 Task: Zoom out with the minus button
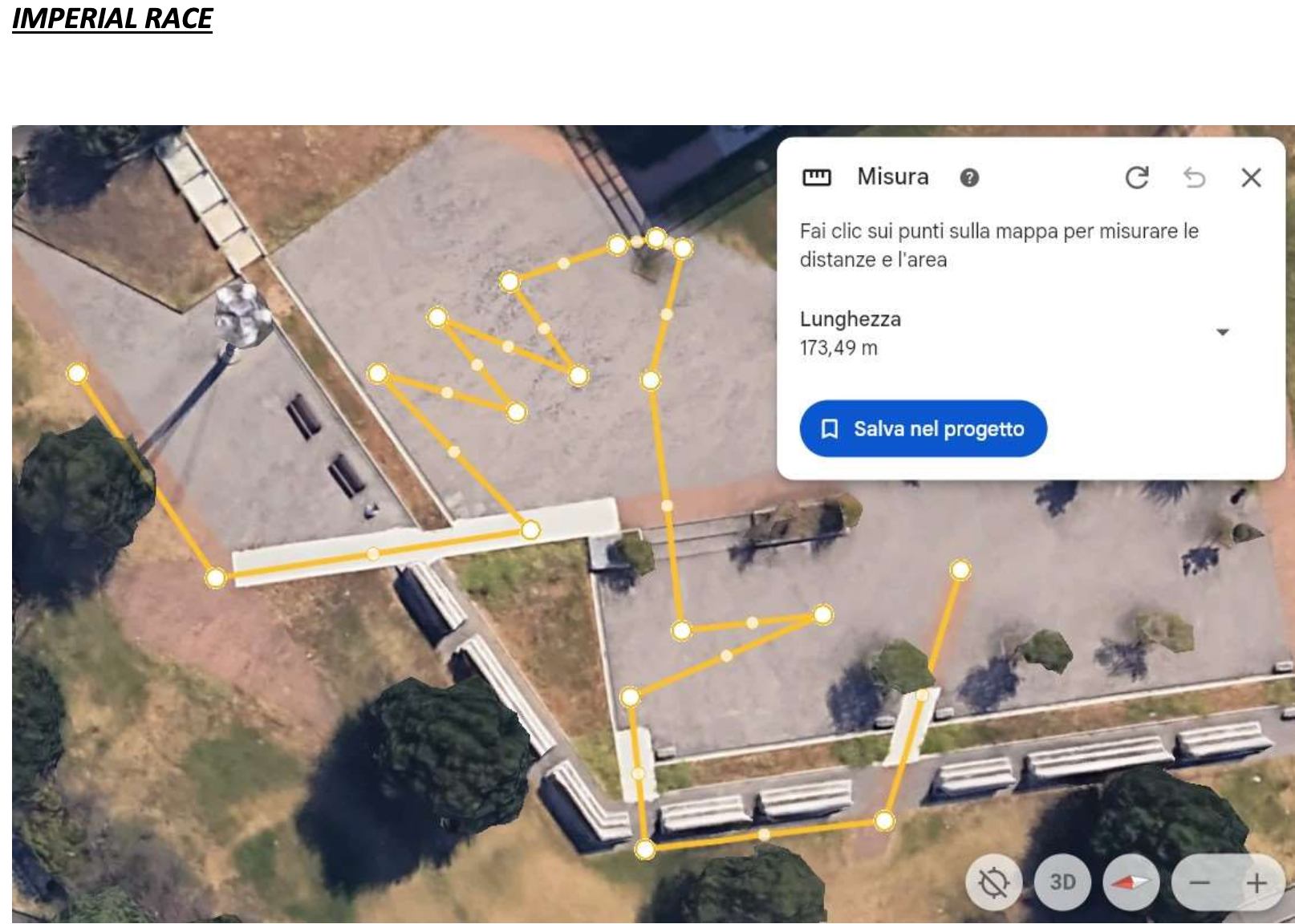1200,883
